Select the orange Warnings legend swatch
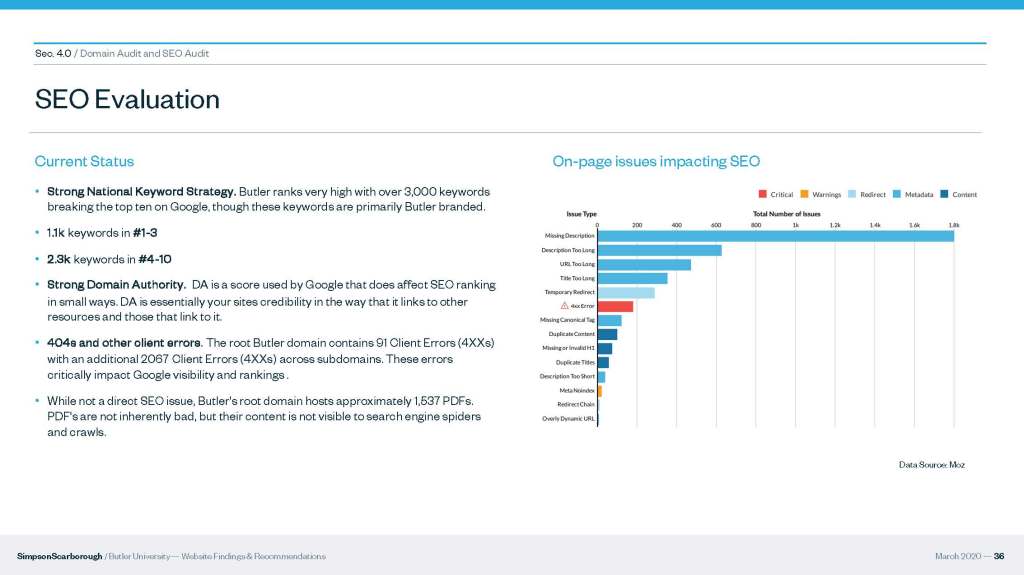1024x575 pixels. pos(805,194)
